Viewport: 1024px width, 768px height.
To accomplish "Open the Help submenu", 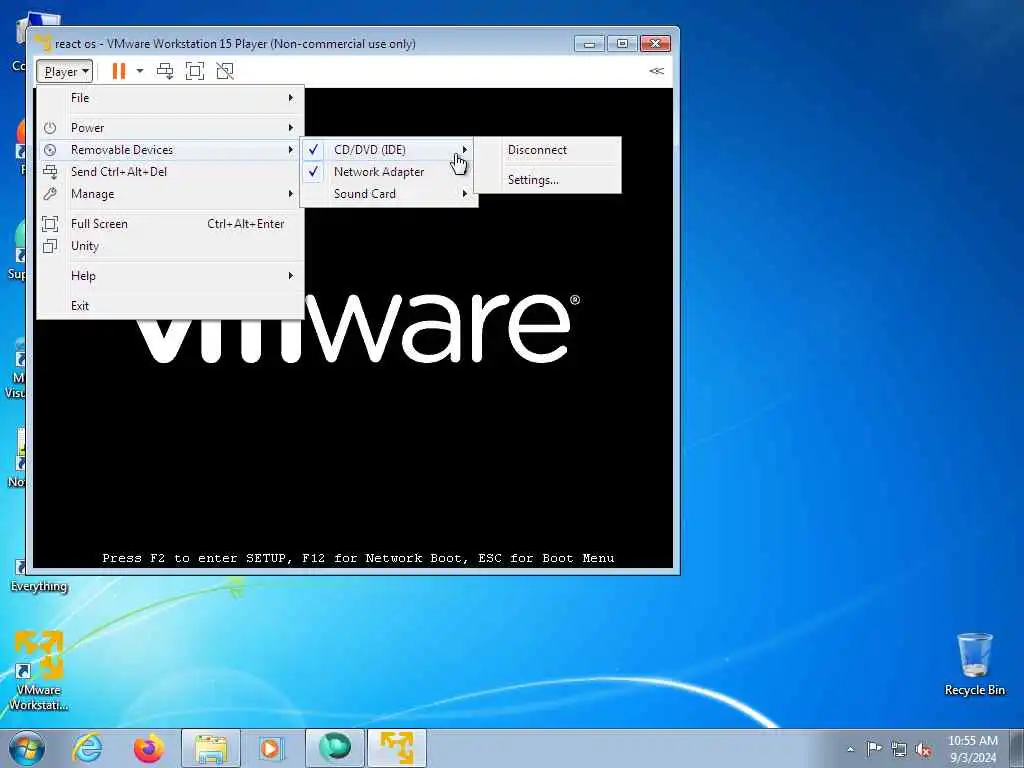I will [172, 276].
